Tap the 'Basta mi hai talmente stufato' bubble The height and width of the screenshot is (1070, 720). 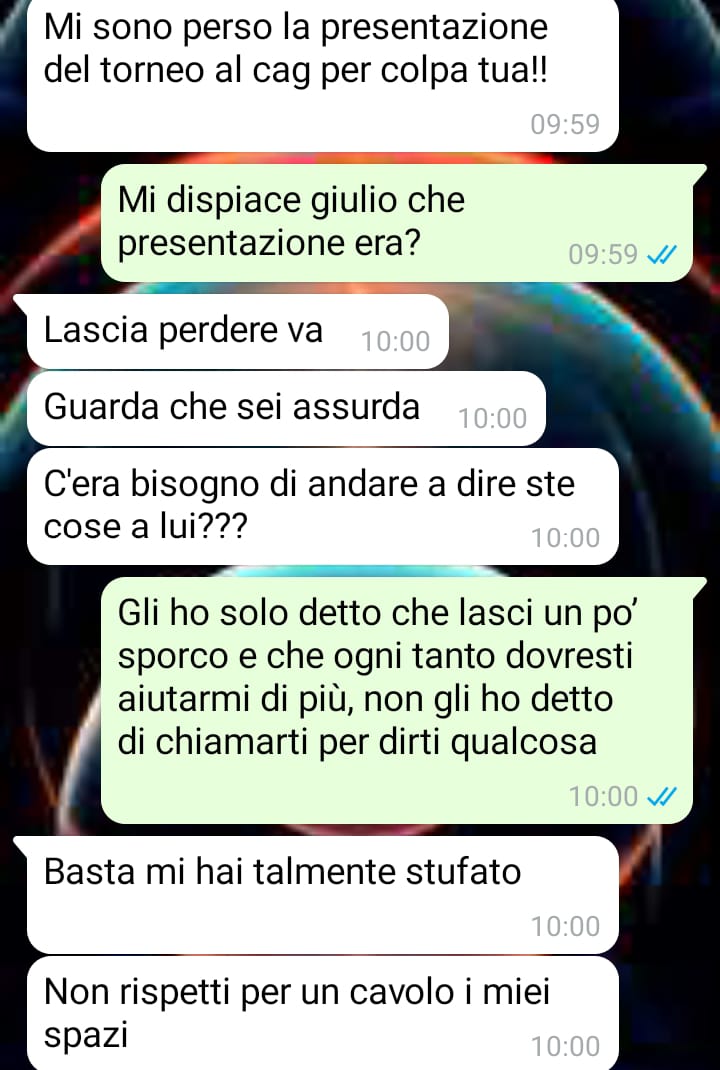click(x=317, y=895)
